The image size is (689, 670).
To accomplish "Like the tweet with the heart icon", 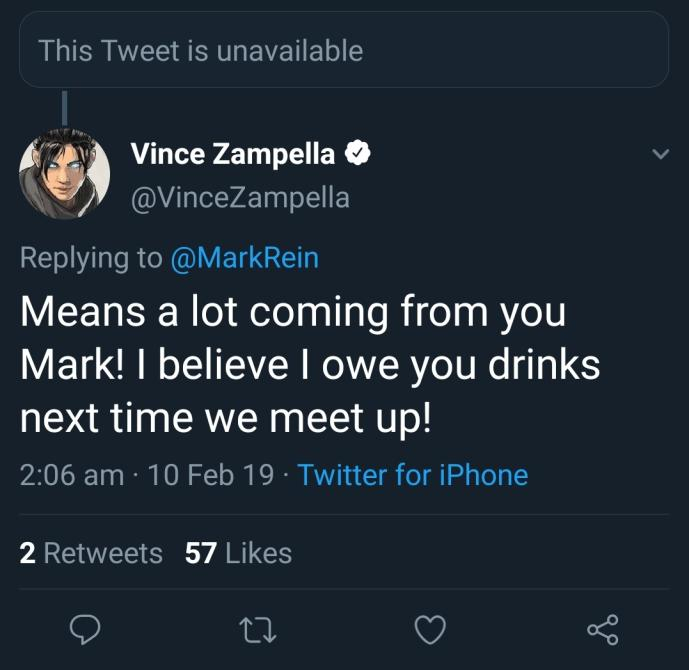I will click(430, 630).
